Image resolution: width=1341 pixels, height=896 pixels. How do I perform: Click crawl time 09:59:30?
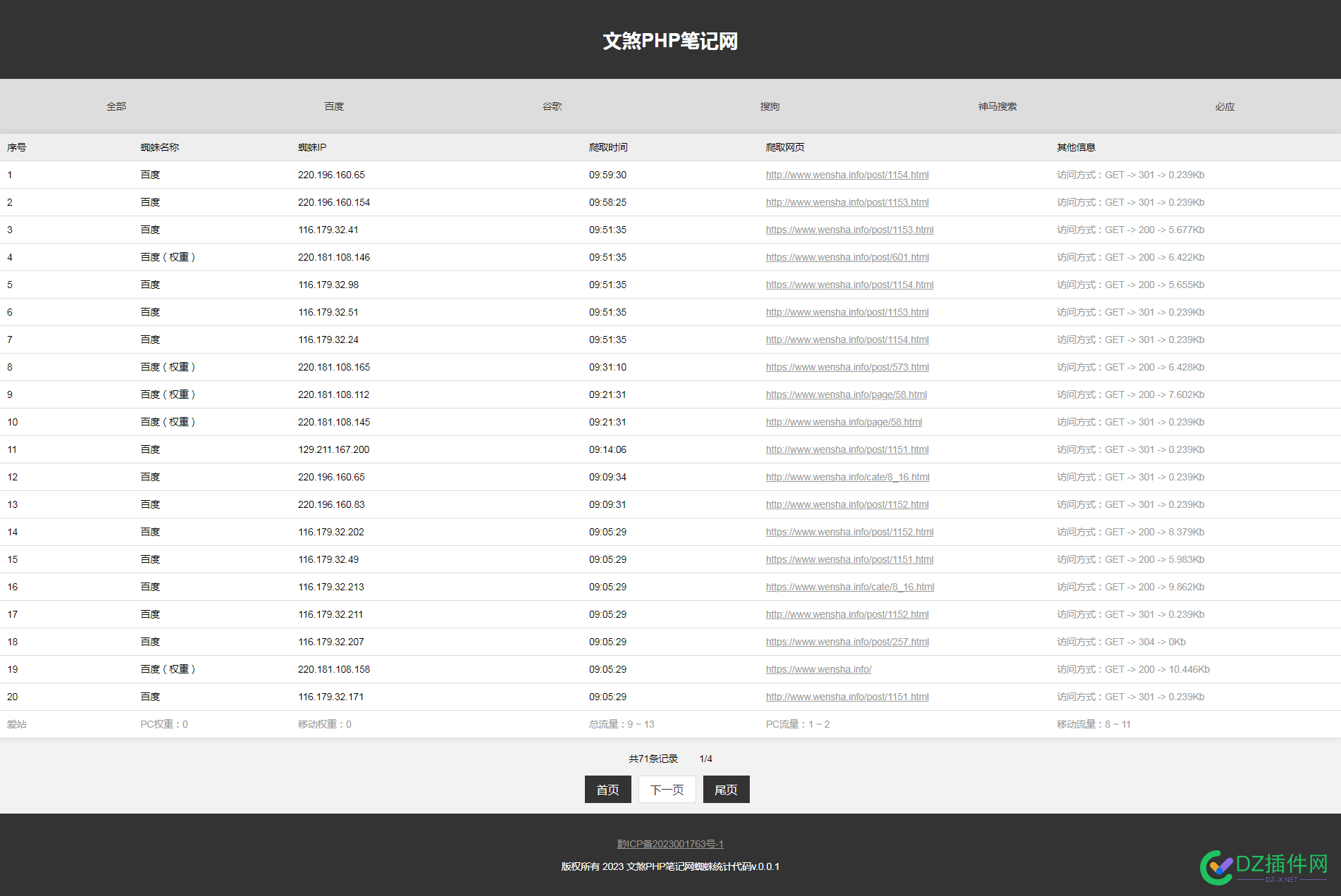(607, 175)
